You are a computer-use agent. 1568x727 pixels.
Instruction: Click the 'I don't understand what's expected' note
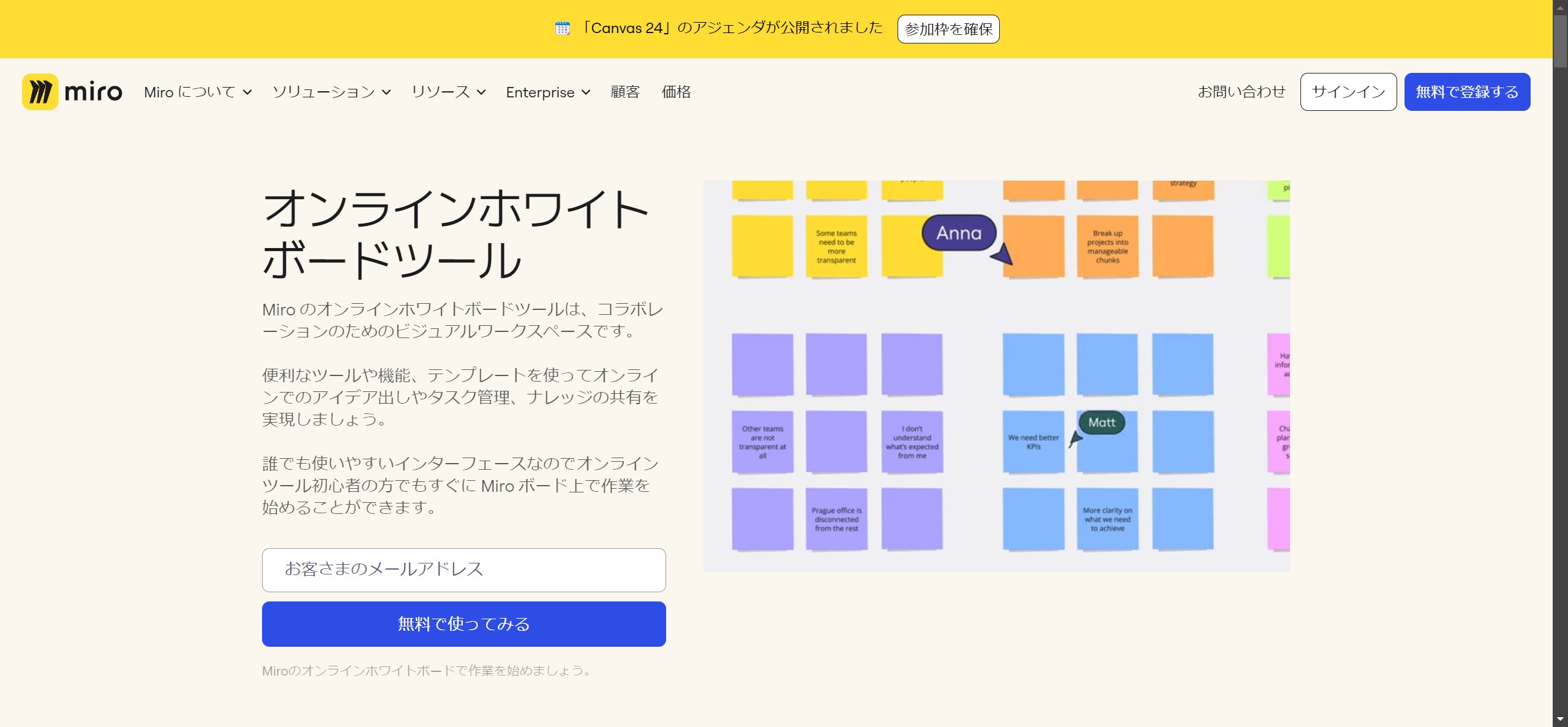(912, 442)
